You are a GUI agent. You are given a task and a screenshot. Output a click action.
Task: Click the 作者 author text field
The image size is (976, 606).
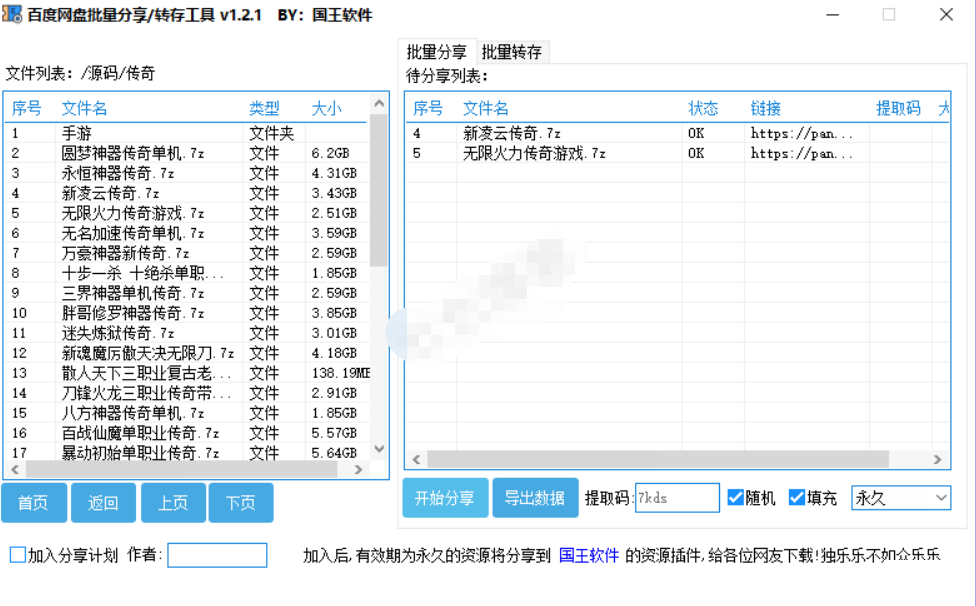click(217, 555)
